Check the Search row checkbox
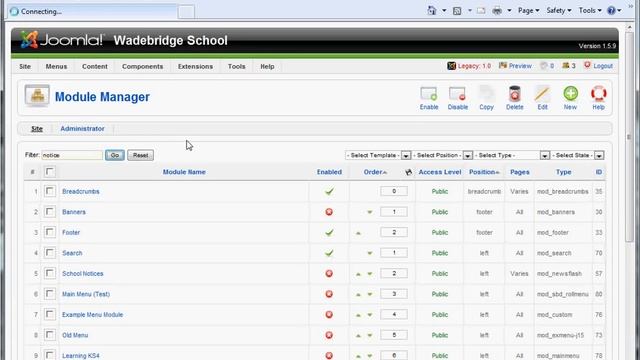Screen dimensions: 640x360 pyautogui.click(x=49, y=253)
